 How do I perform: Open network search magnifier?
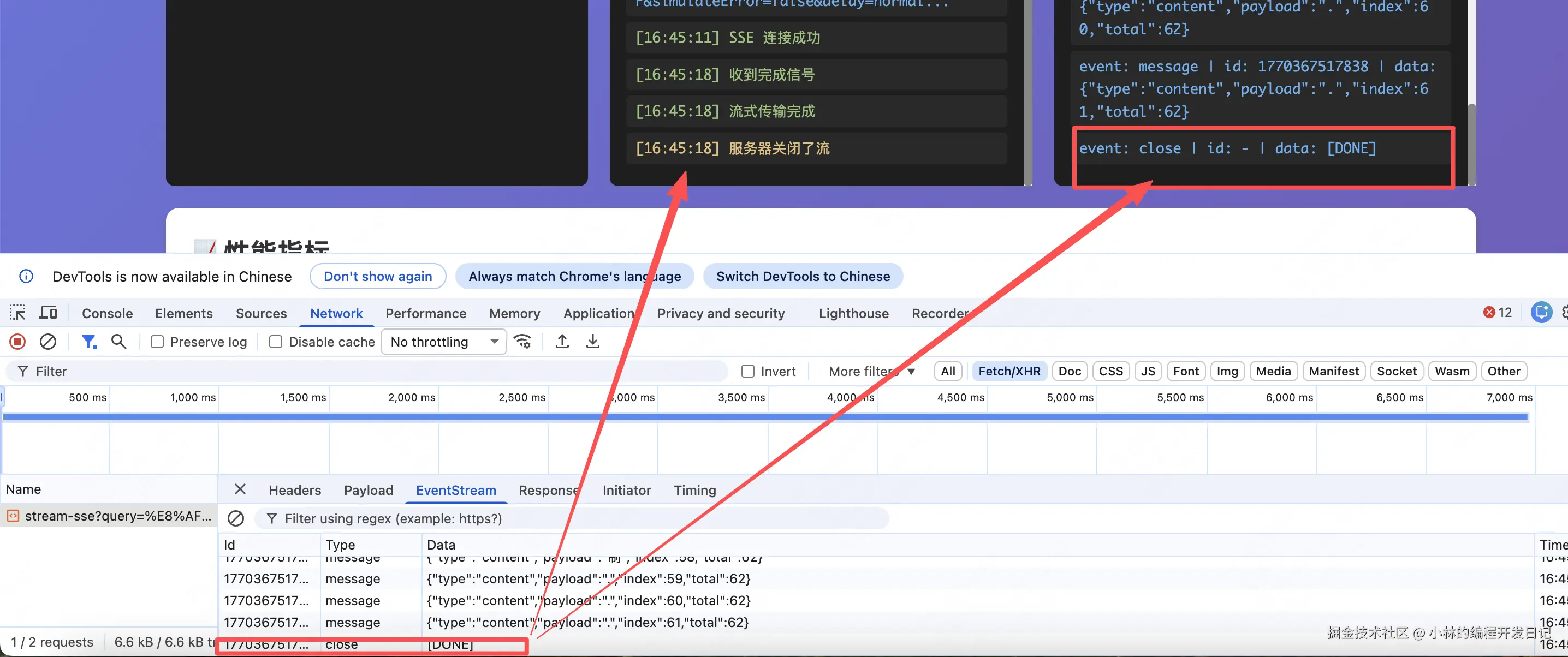pyautogui.click(x=118, y=342)
